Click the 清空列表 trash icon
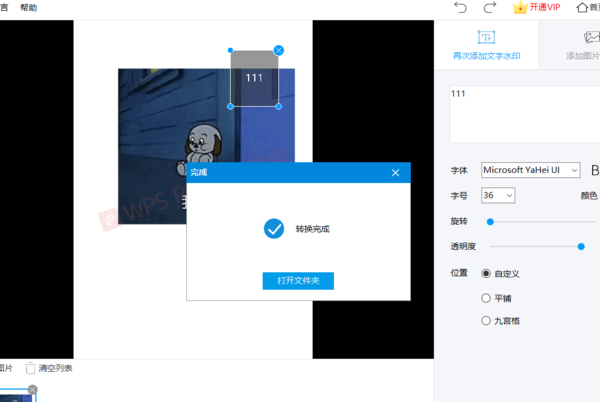This screenshot has height=402, width=600. [30, 368]
